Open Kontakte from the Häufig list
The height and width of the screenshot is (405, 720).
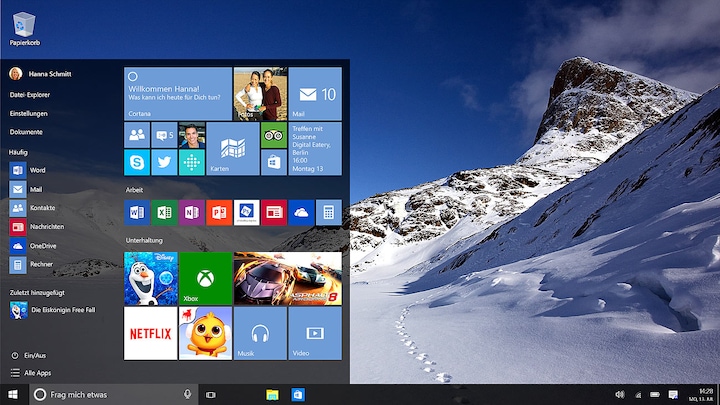[x=32, y=208]
